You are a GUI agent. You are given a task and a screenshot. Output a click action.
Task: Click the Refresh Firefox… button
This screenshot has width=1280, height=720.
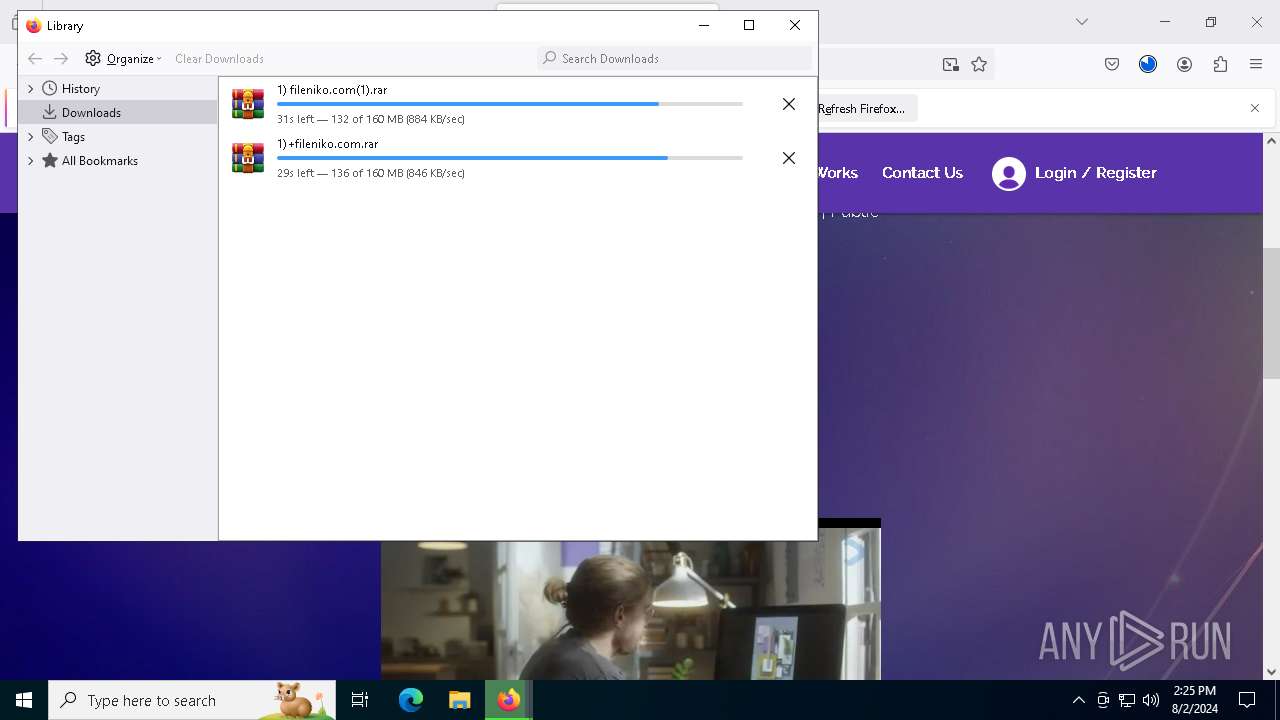coord(860,109)
